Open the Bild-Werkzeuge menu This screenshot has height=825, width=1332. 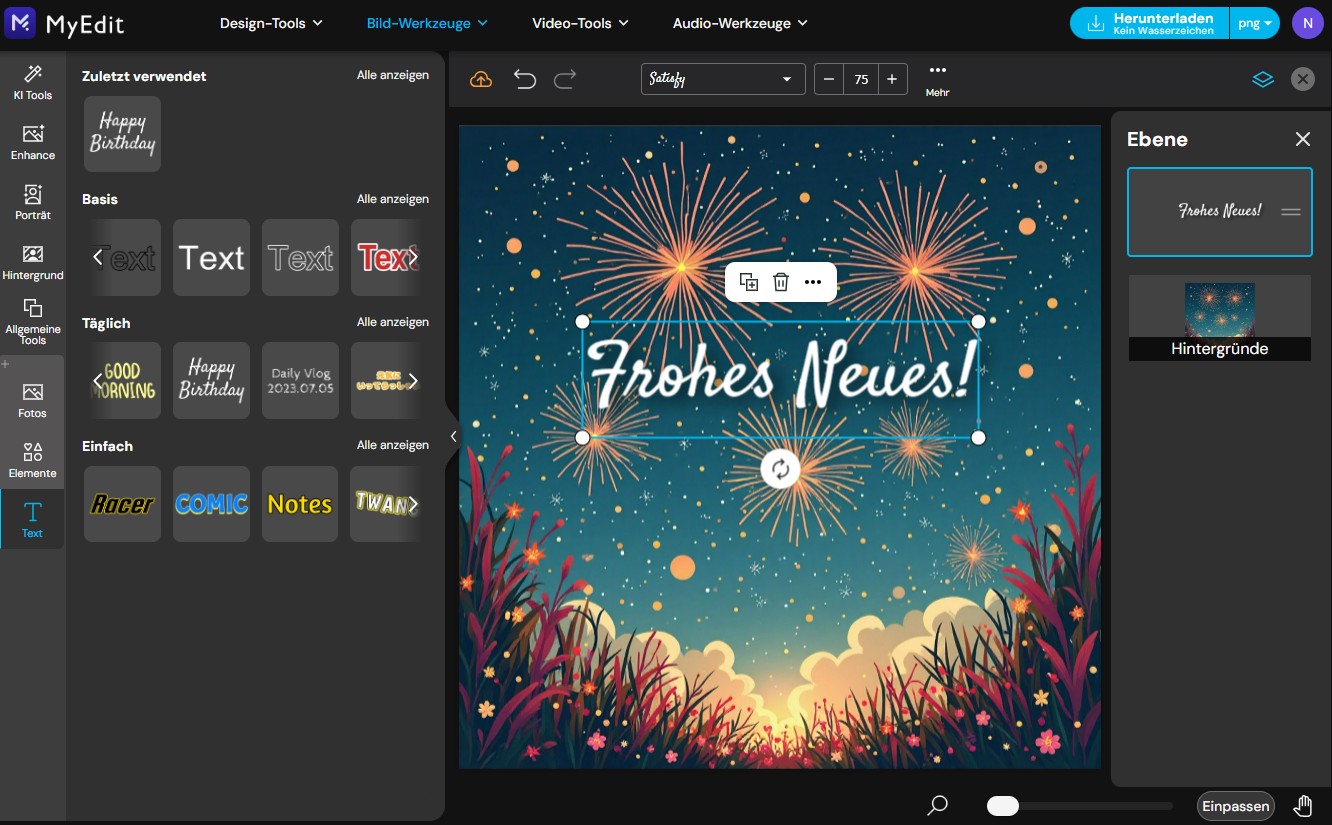pos(427,23)
